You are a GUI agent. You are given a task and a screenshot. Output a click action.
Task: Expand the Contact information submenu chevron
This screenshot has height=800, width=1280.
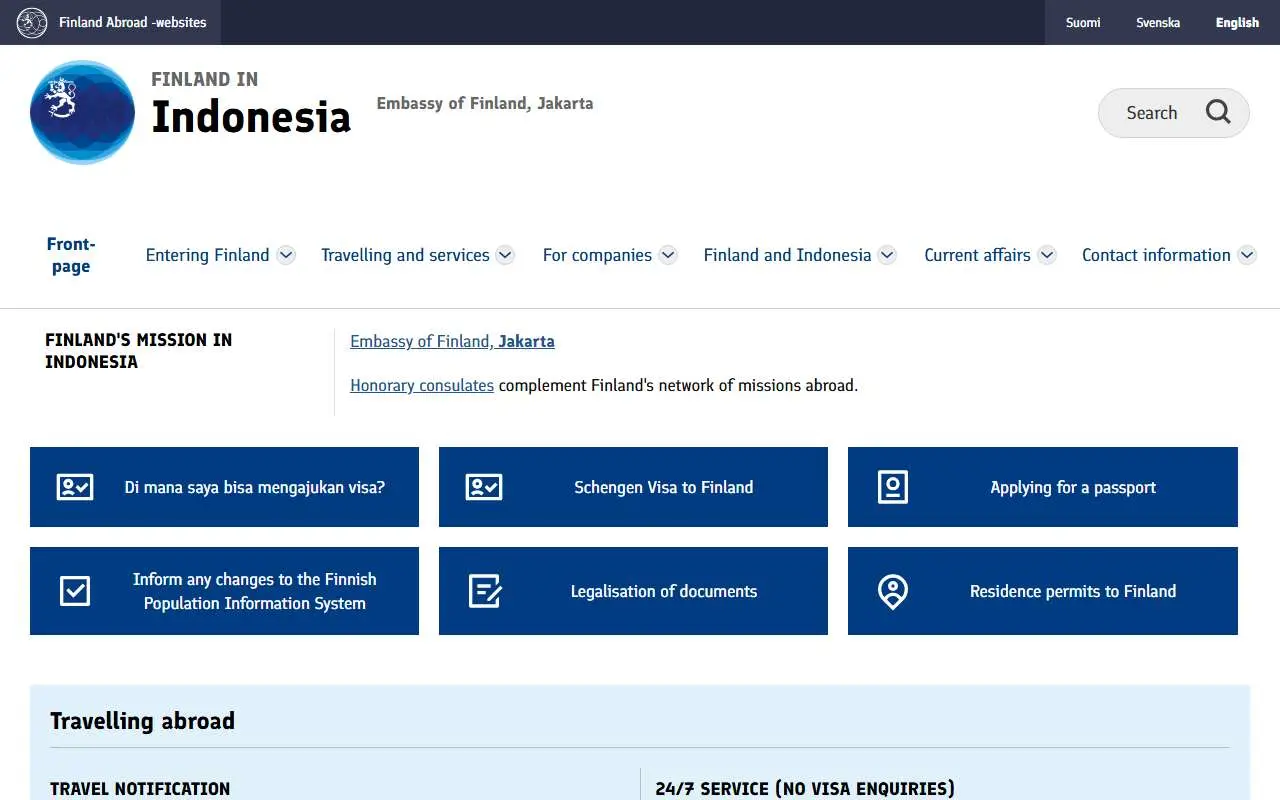coord(1247,255)
